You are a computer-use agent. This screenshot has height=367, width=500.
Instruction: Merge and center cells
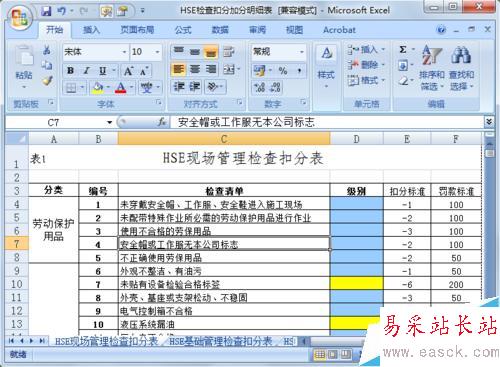click(x=229, y=69)
